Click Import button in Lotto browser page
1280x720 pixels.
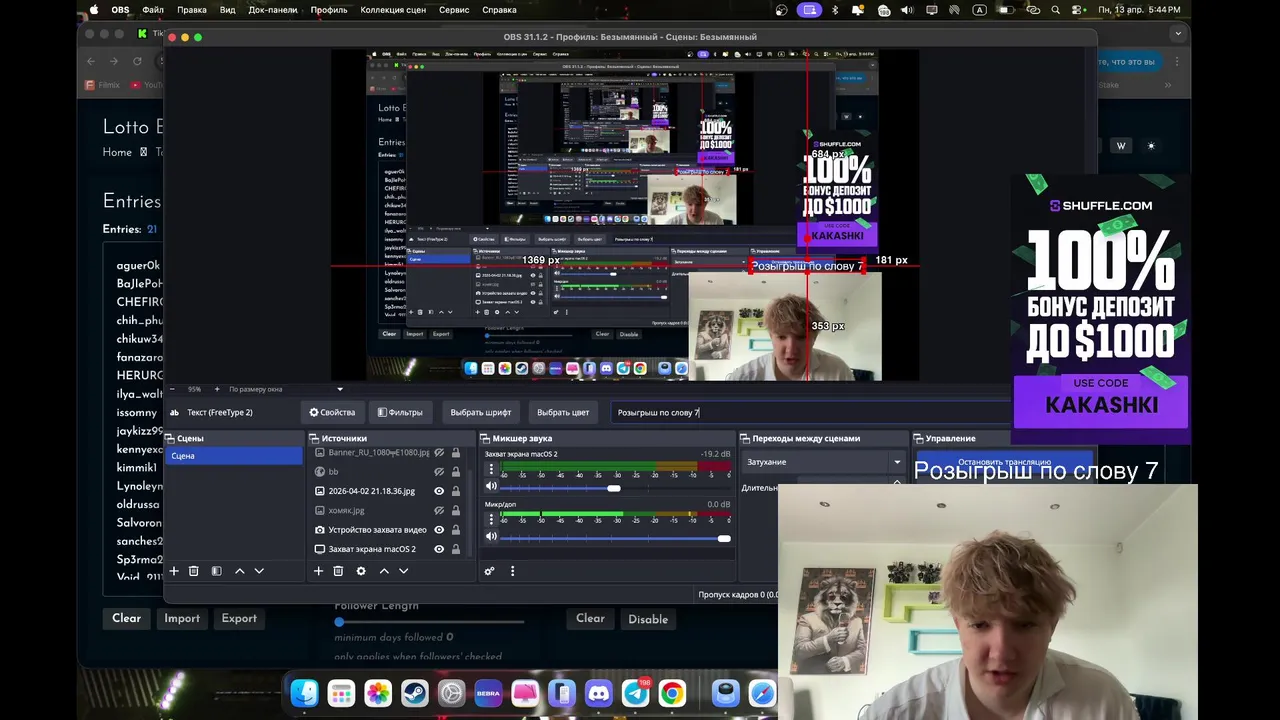pos(182,618)
